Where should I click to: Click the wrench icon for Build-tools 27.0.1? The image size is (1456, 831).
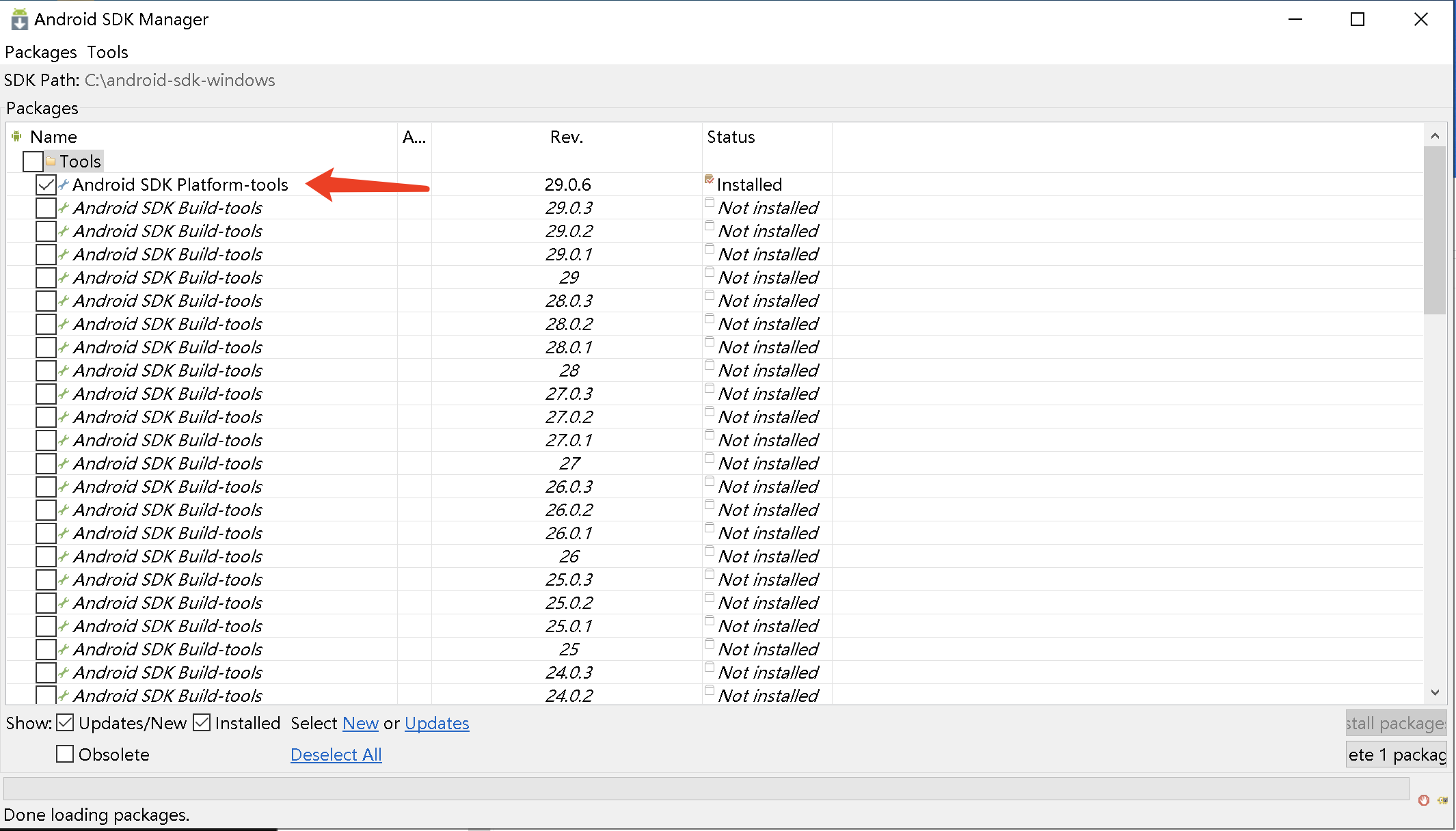(x=64, y=440)
